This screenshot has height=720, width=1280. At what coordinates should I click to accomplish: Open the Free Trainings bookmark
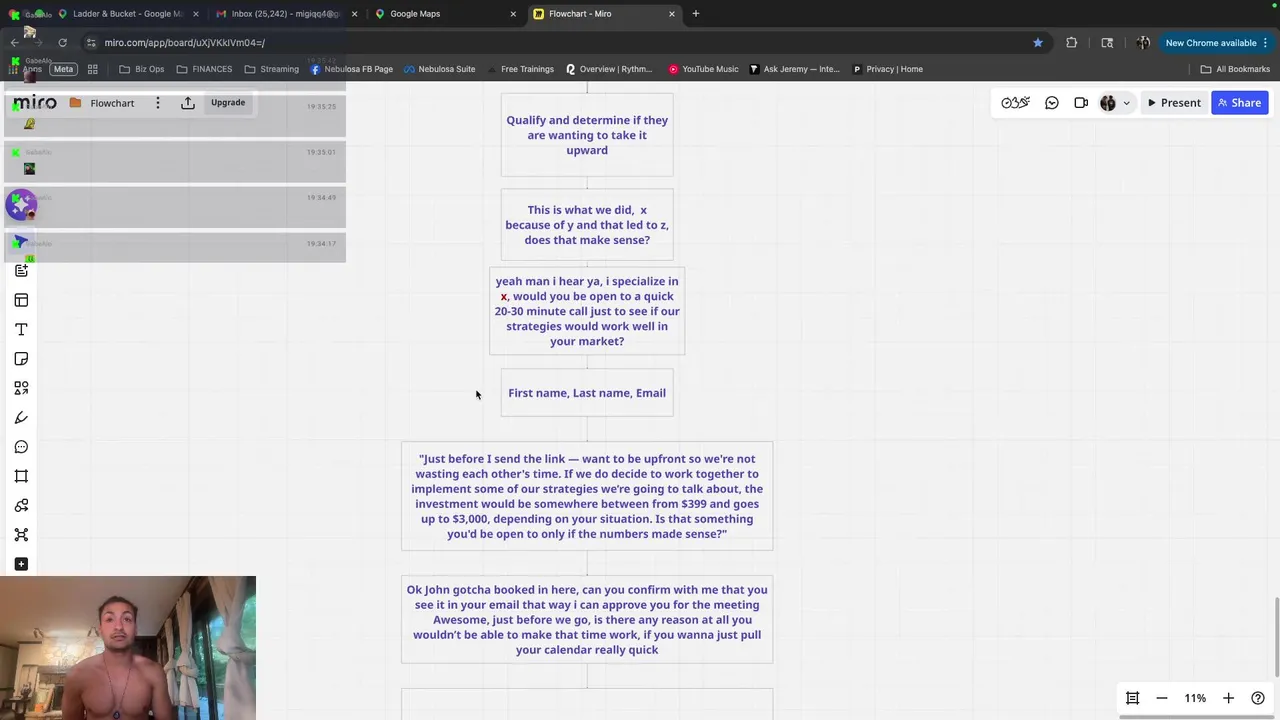[520, 69]
